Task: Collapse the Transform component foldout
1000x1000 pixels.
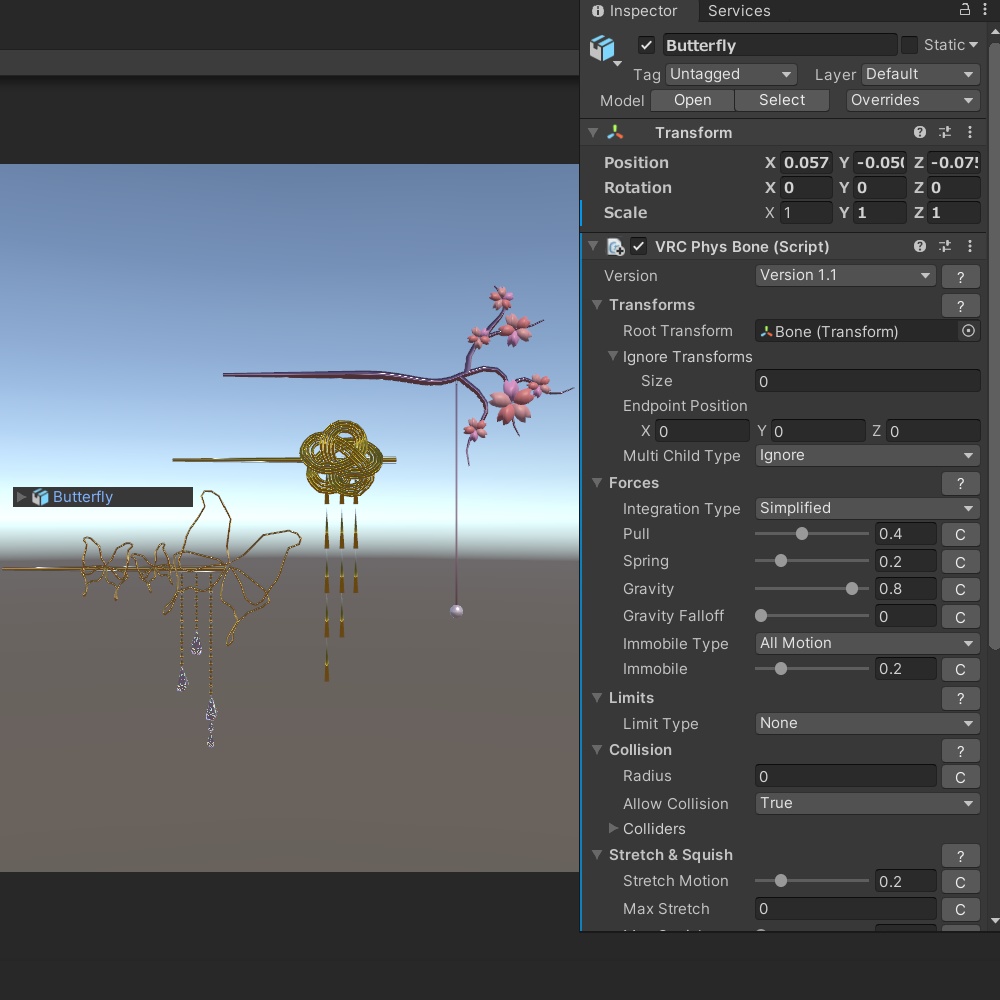Action: (x=593, y=133)
